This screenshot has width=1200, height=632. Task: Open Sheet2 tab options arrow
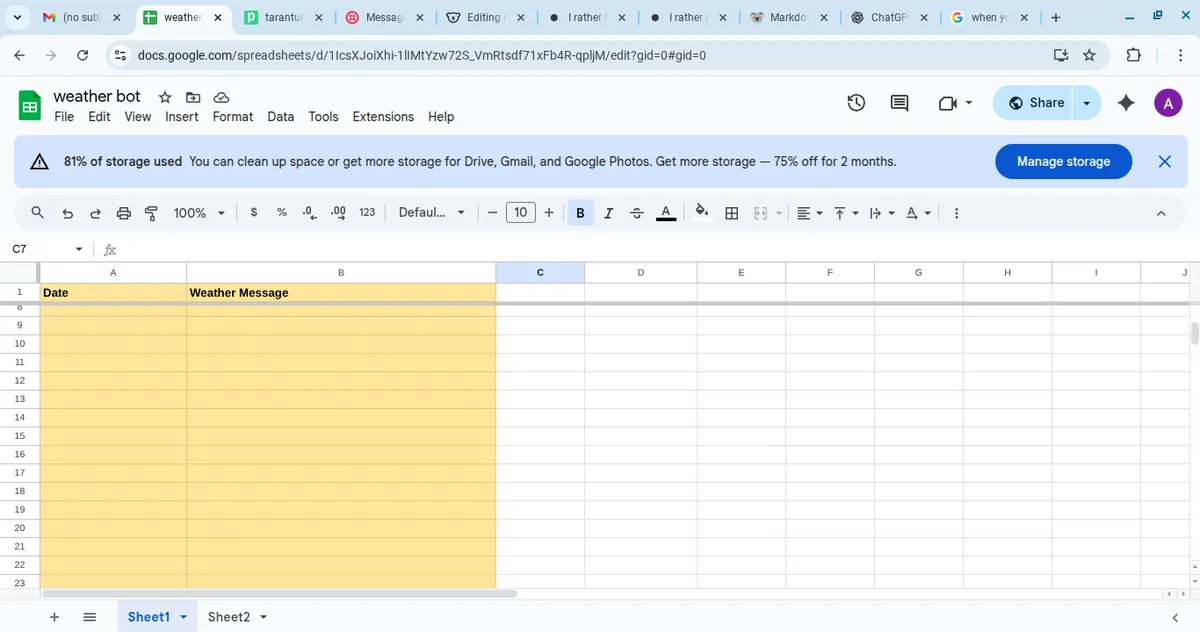point(264,617)
